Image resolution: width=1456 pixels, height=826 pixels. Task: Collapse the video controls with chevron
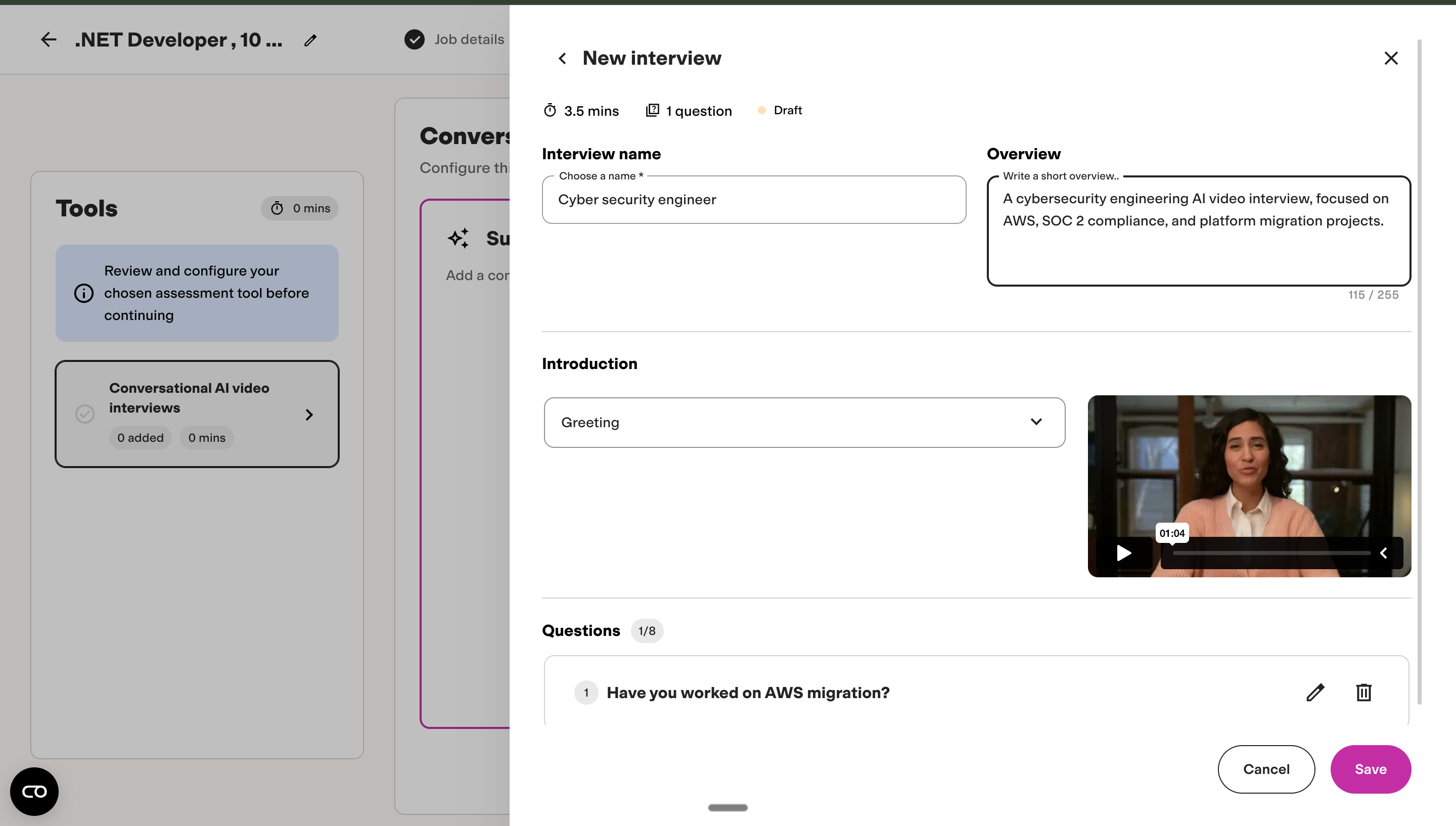(x=1383, y=553)
